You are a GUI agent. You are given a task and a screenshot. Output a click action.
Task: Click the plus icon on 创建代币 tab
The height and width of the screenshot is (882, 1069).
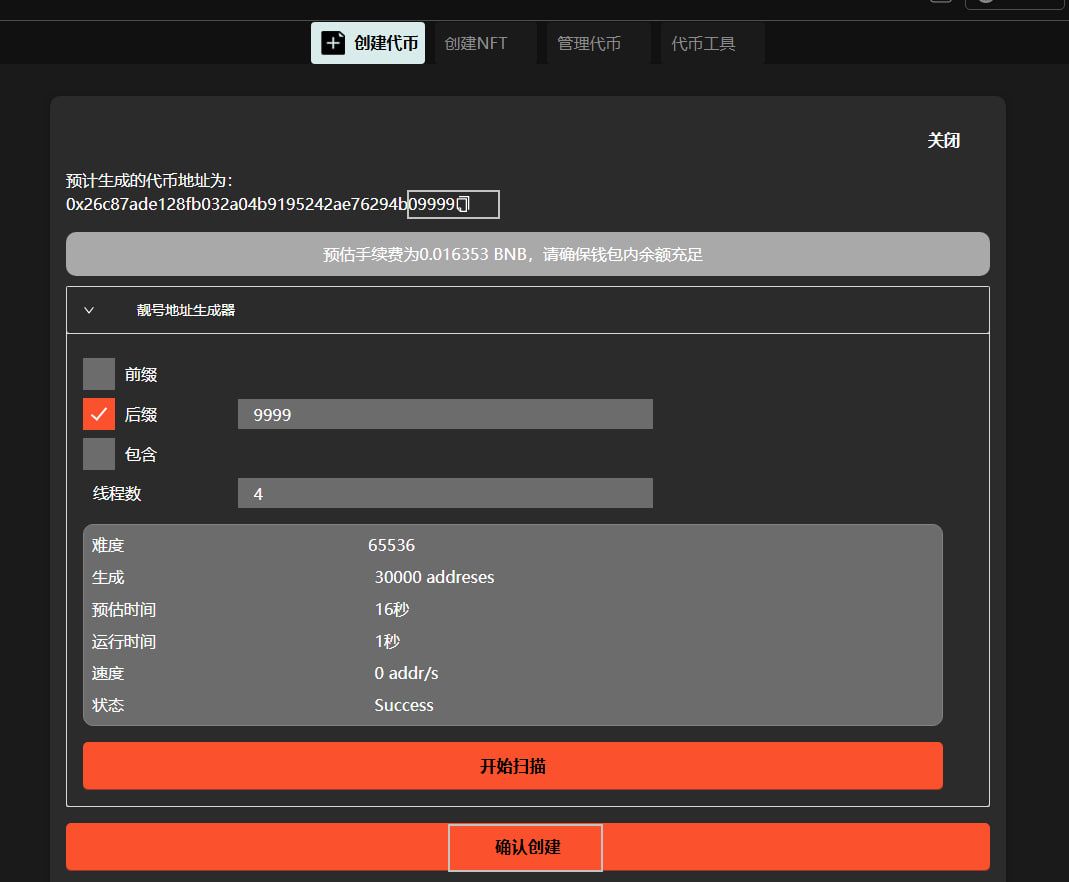(333, 43)
